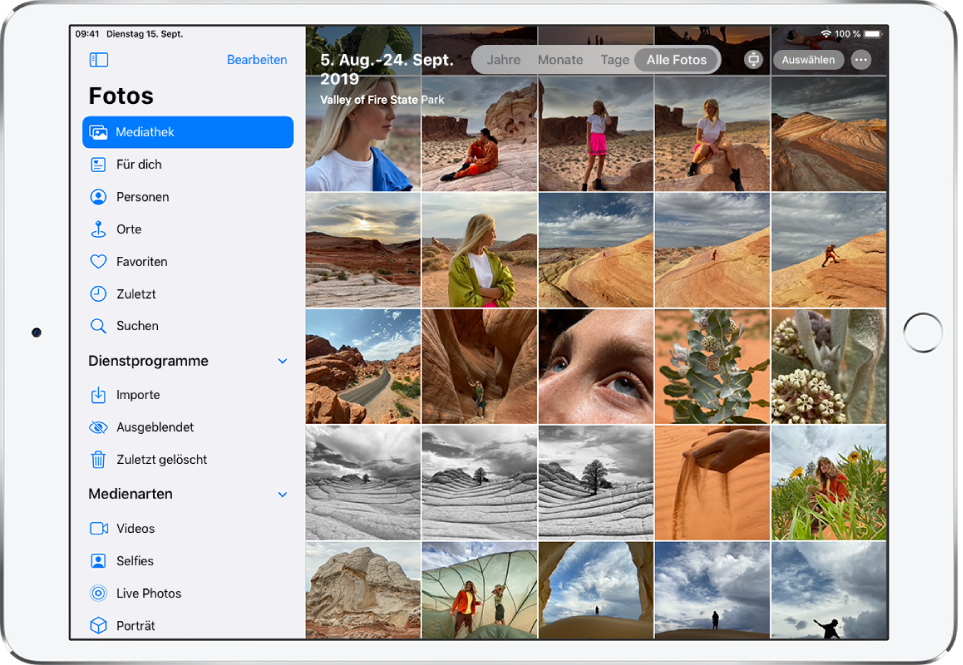Image resolution: width=963 pixels, height=665 pixels.
Task: Toggle the grid zoom control
Action: pos(752,59)
